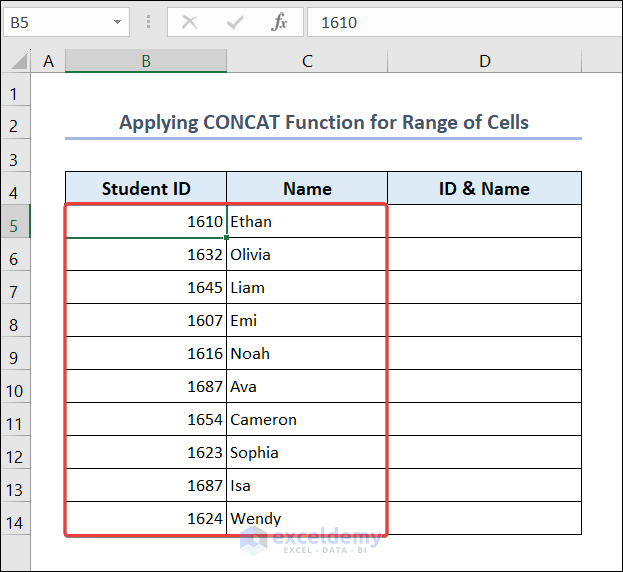Click inside the Name Box showing B5
This screenshot has width=623, height=572.
pyautogui.click(x=55, y=22)
